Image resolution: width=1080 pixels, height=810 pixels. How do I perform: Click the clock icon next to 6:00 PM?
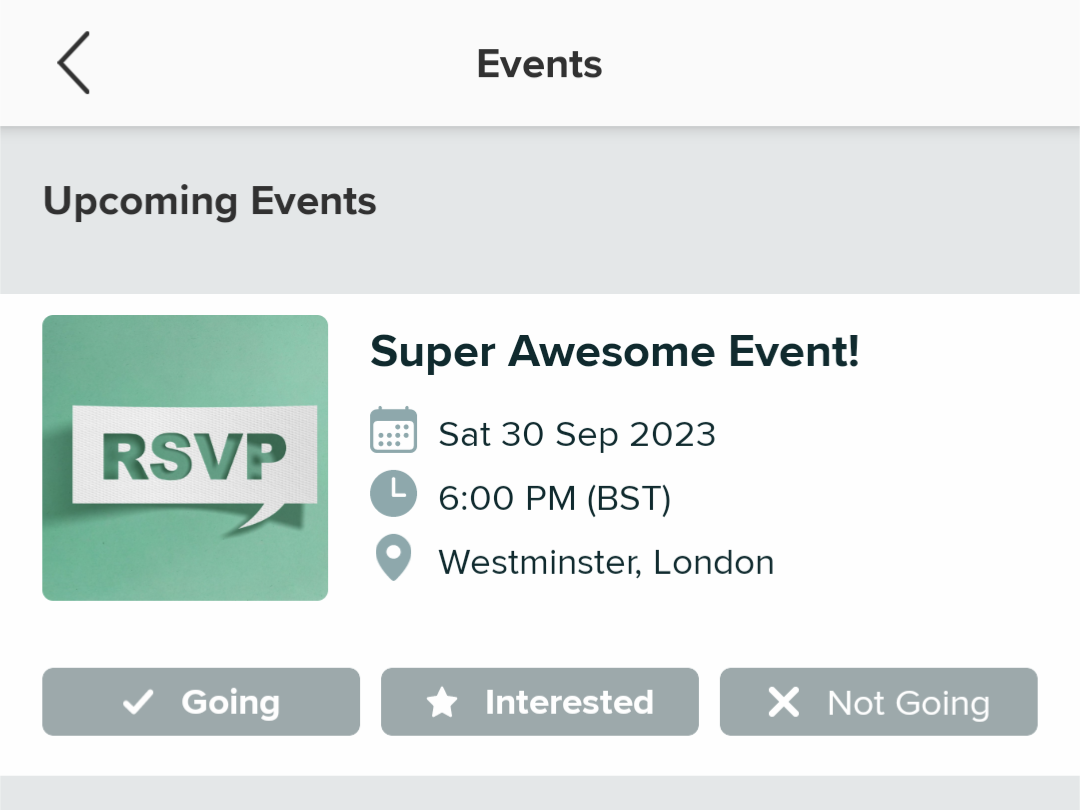point(393,493)
